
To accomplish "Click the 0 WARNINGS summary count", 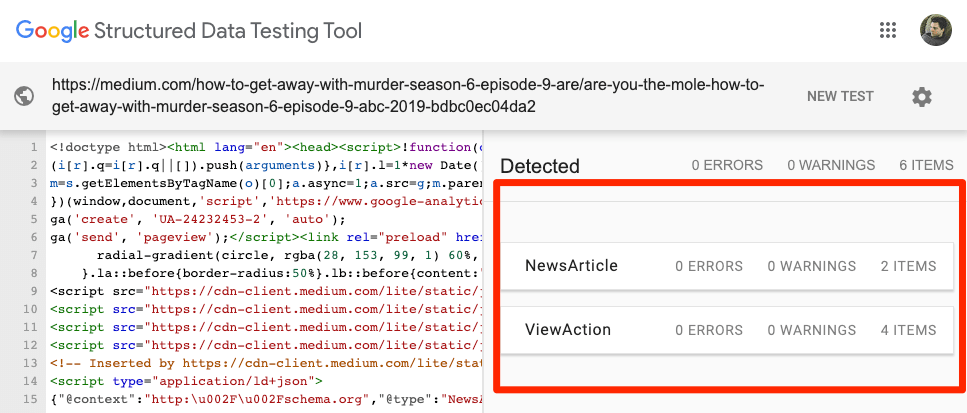I will tap(829, 166).
